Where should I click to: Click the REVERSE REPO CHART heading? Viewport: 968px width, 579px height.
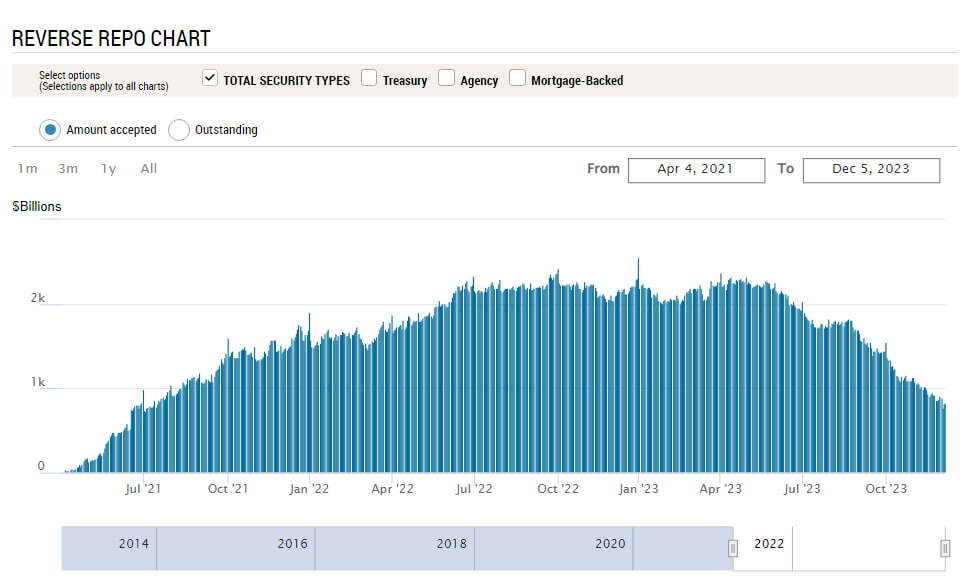pos(111,38)
